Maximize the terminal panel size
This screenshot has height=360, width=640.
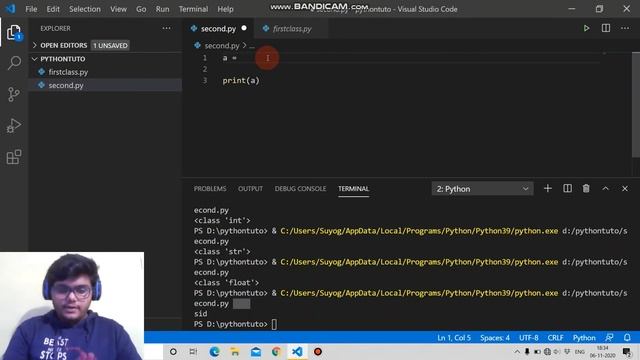click(x=605, y=189)
